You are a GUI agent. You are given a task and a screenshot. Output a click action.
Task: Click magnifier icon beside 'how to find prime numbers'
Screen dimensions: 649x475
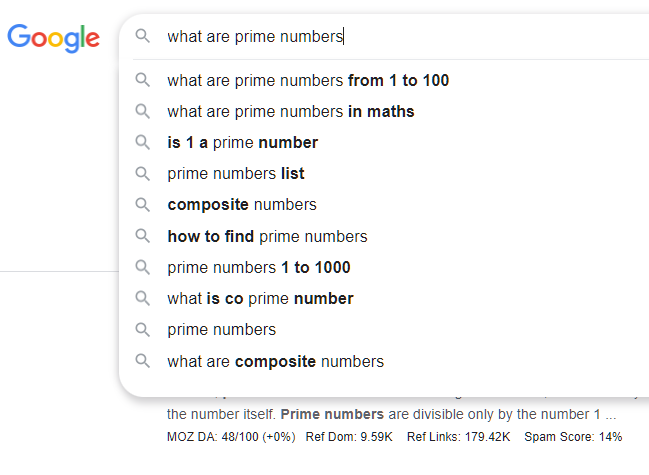click(143, 236)
